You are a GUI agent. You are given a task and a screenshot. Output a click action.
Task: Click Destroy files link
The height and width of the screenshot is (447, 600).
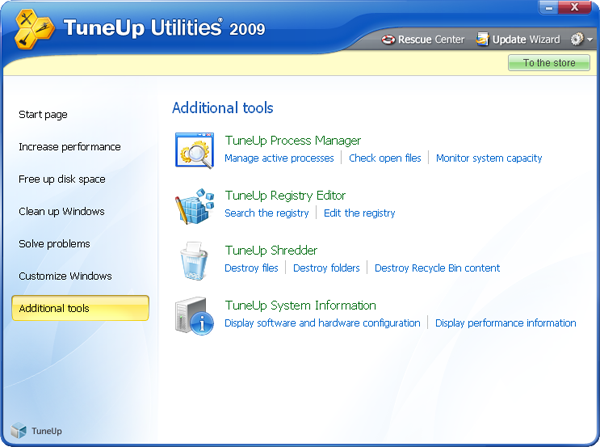(x=251, y=268)
